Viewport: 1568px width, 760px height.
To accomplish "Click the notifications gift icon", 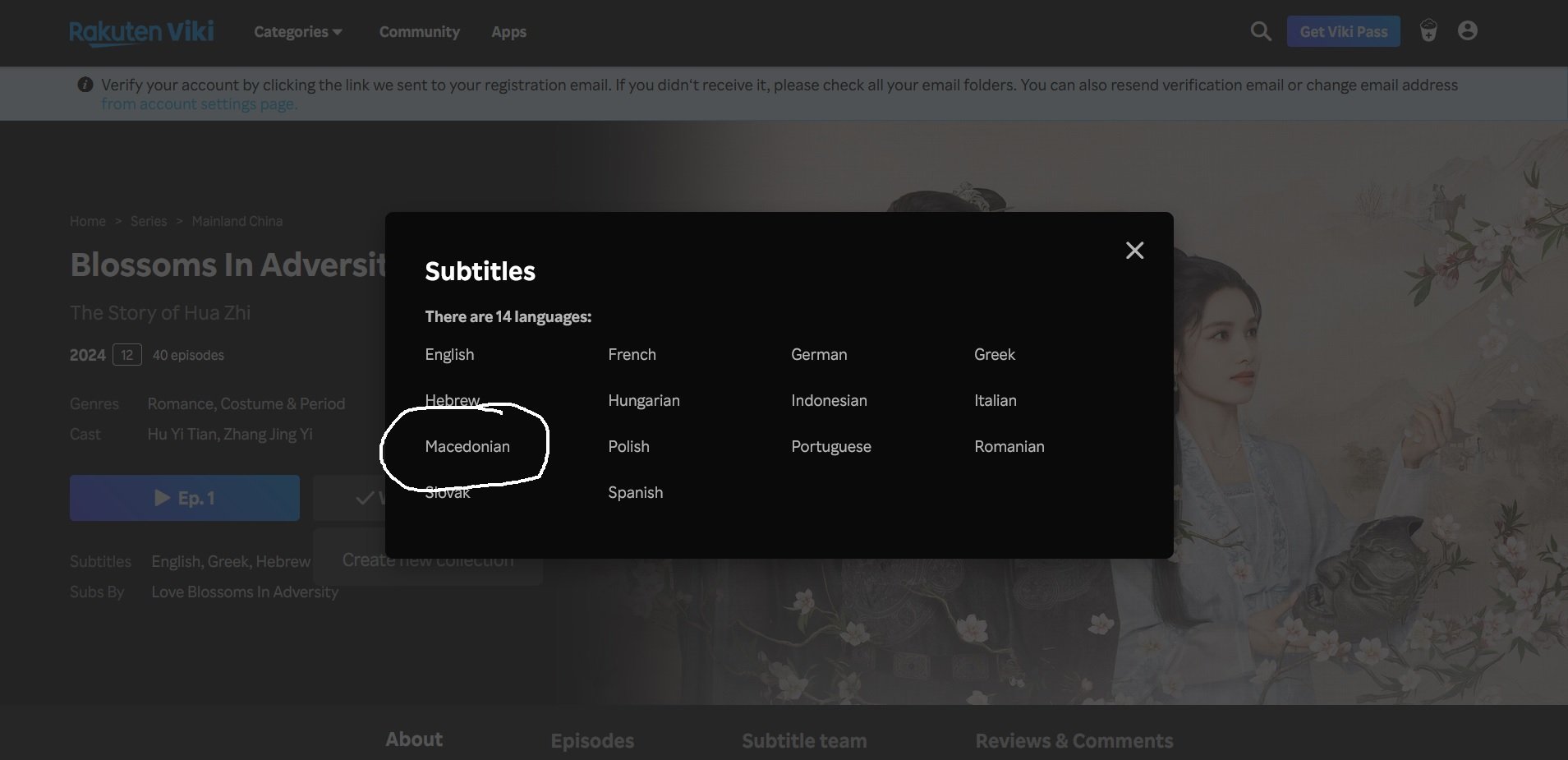I will click(1428, 31).
